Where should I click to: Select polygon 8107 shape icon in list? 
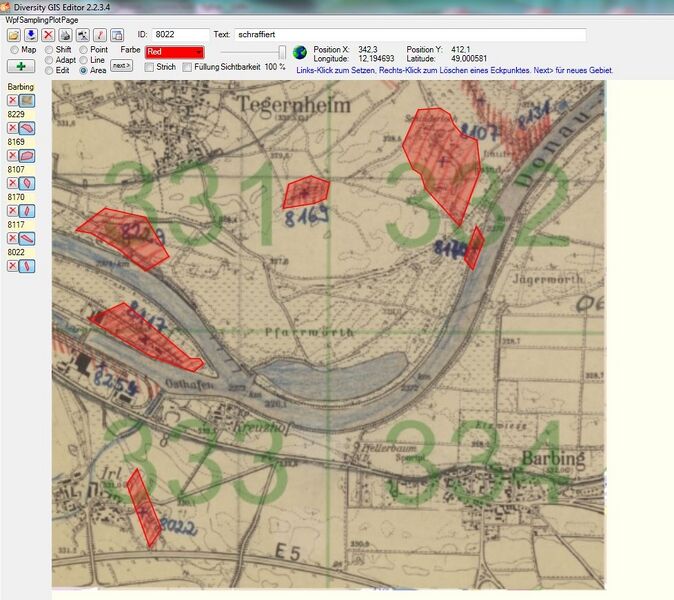click(27, 183)
